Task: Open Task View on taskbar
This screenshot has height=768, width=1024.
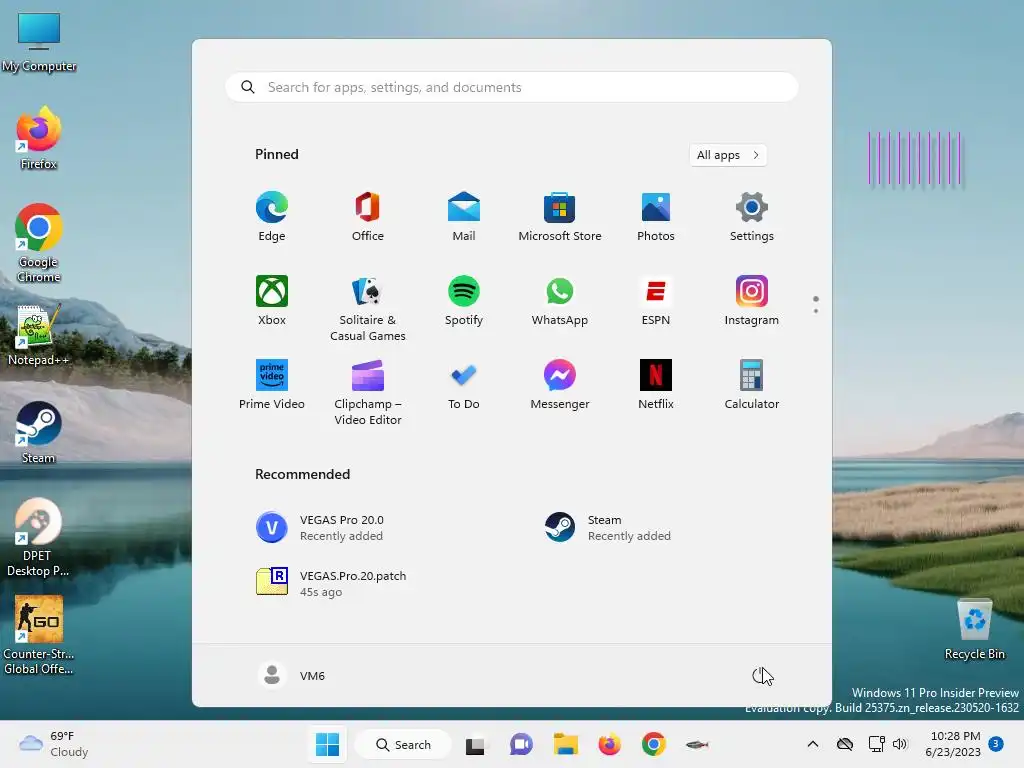Action: tap(475, 744)
